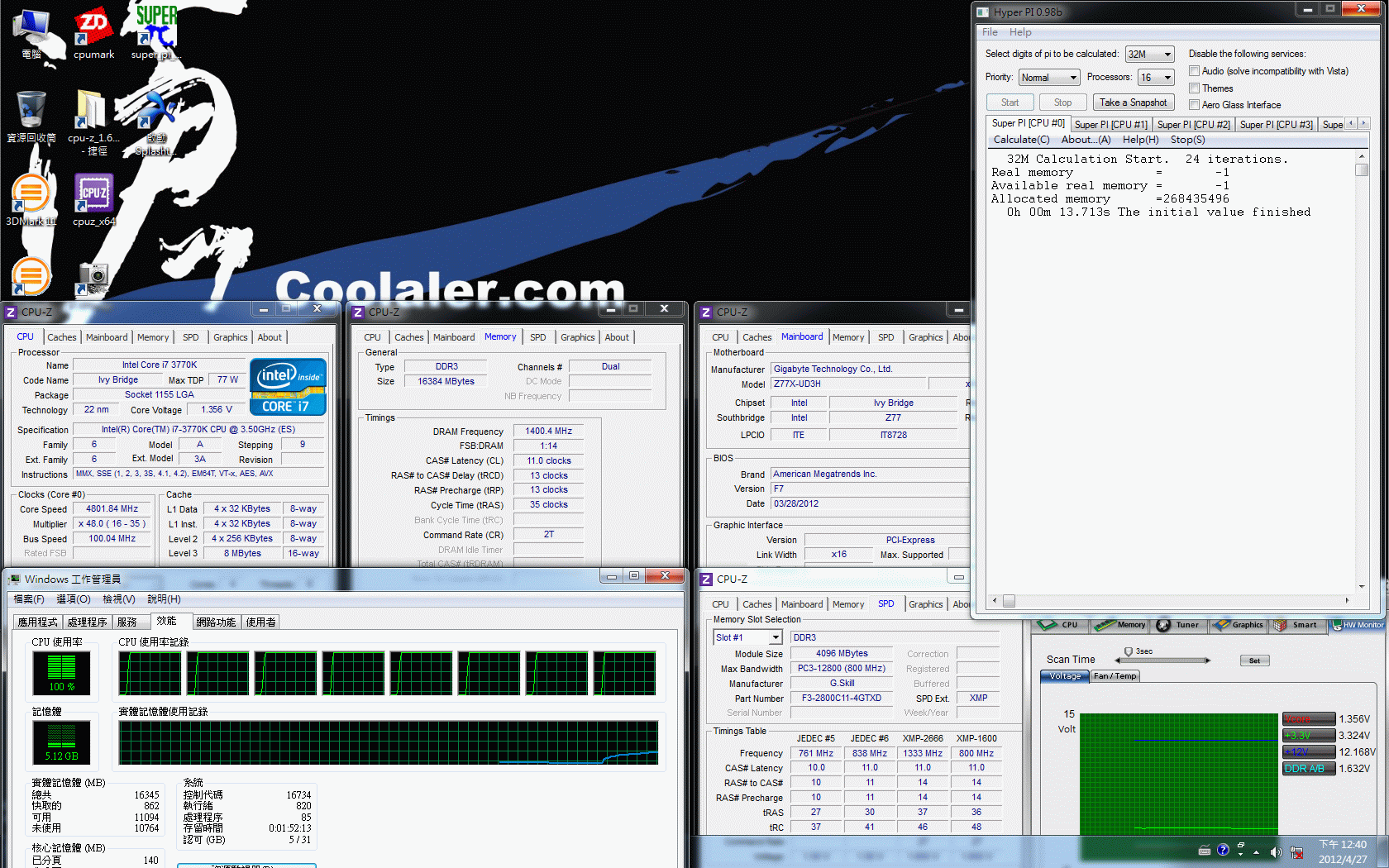Open the Processors dropdown showing 16
Screen dimensions: 1389x868
(x=1156, y=78)
